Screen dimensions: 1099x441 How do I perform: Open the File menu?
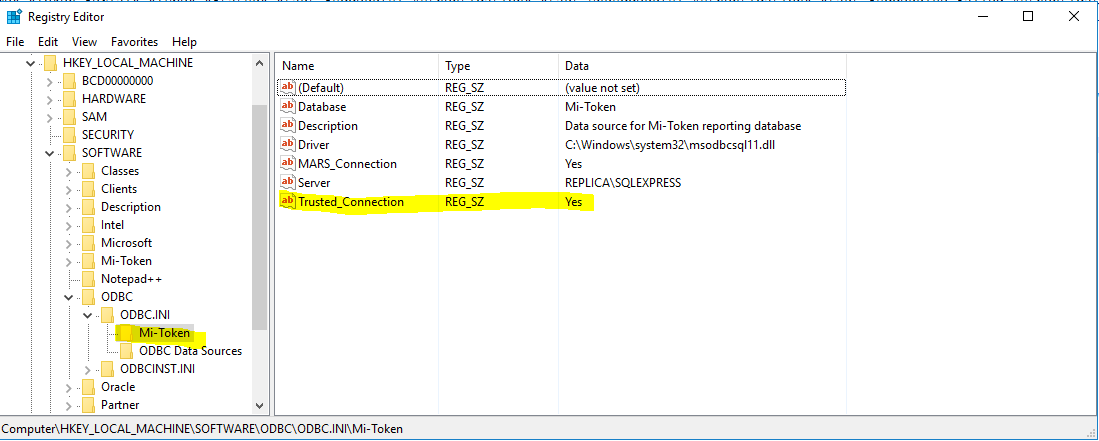15,42
